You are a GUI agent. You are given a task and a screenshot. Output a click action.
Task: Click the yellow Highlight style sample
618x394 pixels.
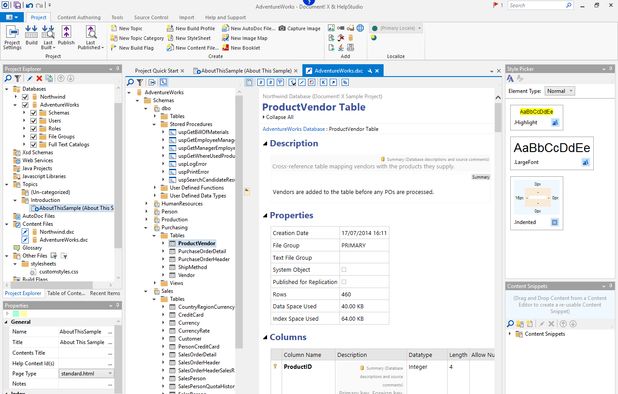pos(536,112)
